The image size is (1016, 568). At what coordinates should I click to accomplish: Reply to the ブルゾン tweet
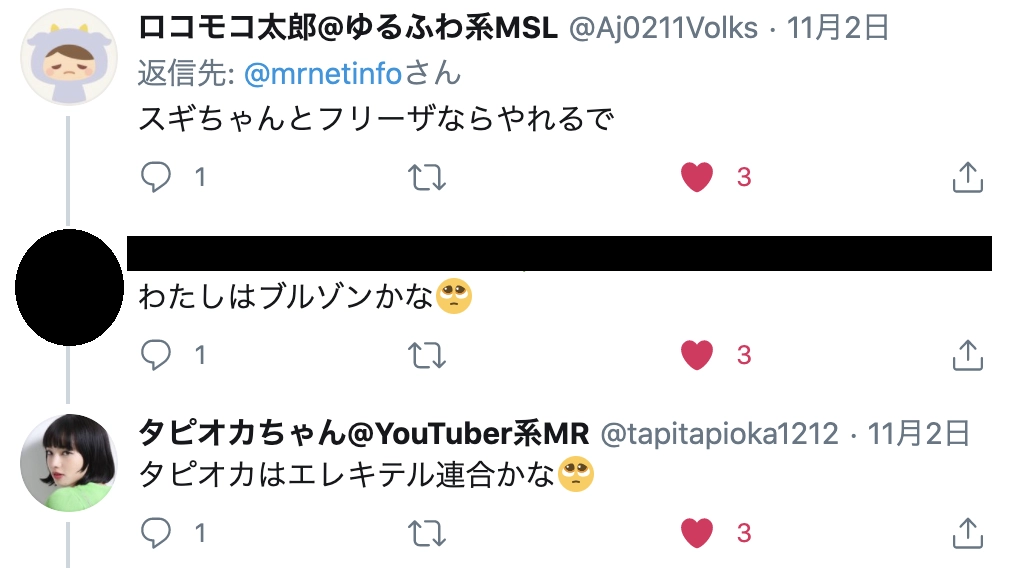[156, 355]
